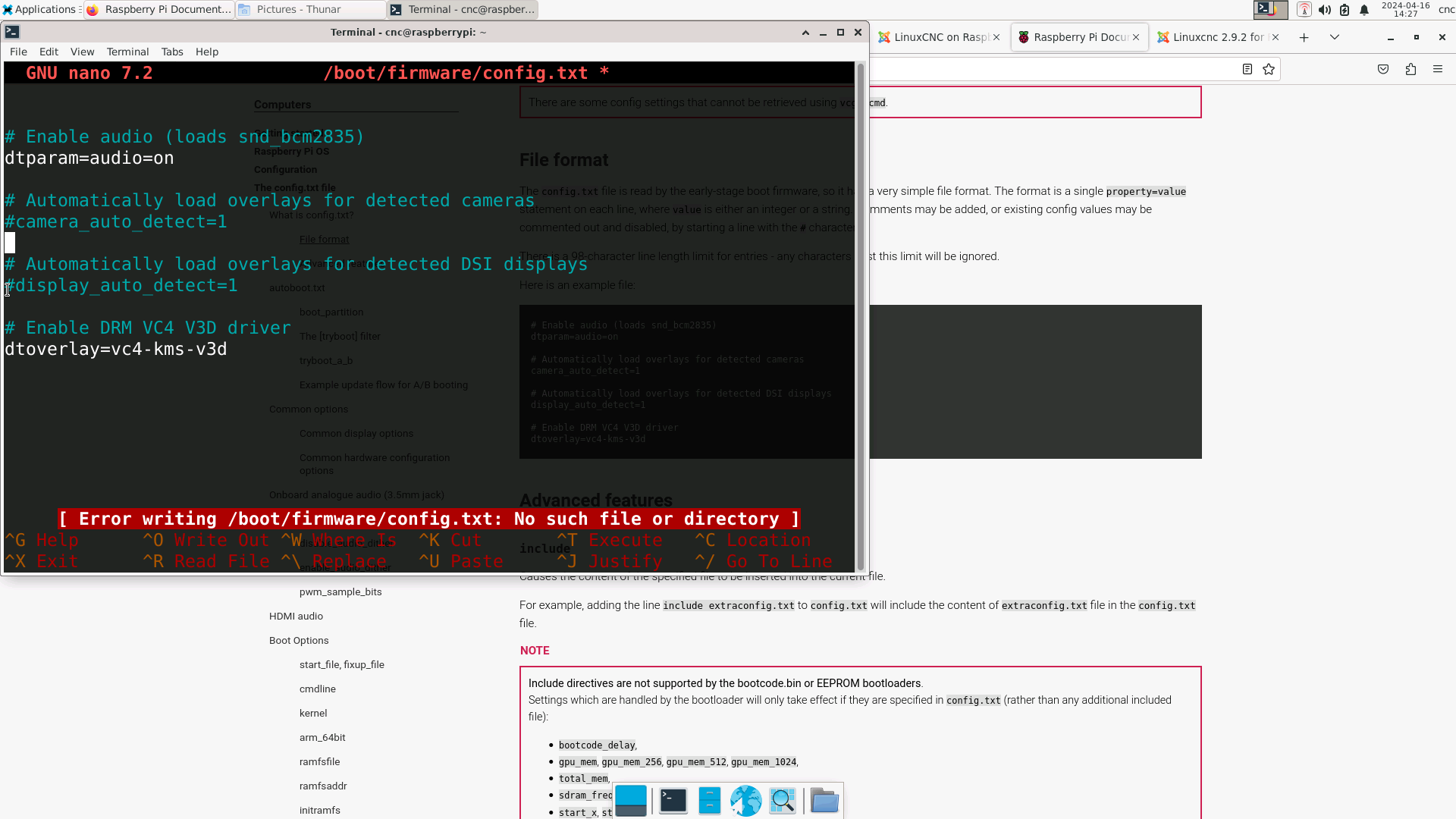Screen dimensions: 1456x819
Task: Open the ramfsfile sidebar link
Action: click(320, 762)
